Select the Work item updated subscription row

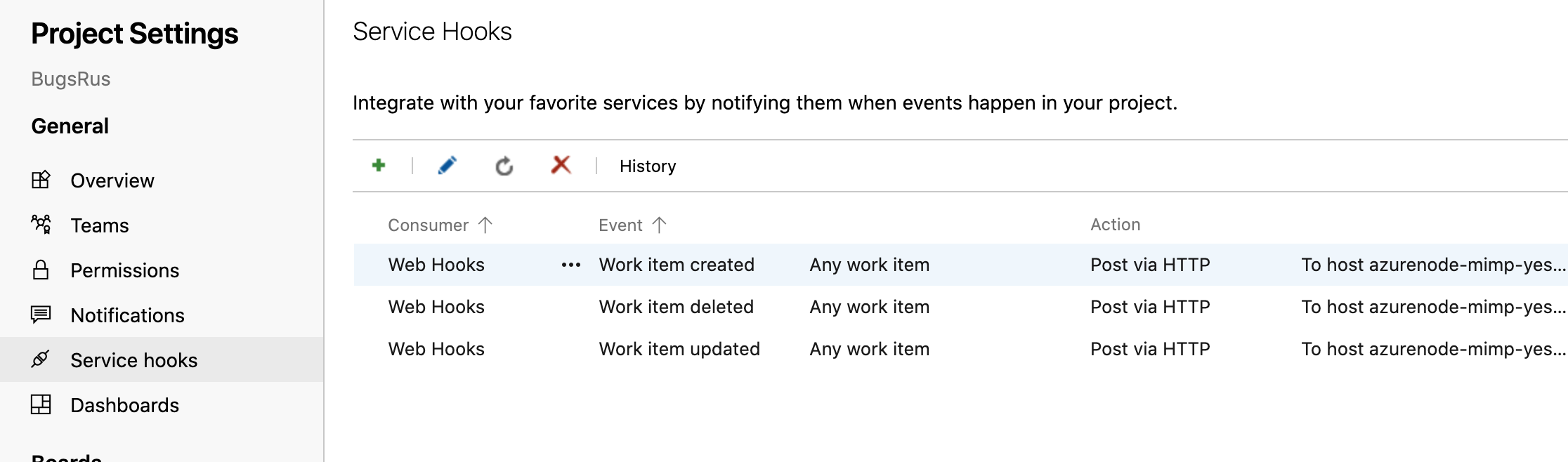tap(679, 349)
